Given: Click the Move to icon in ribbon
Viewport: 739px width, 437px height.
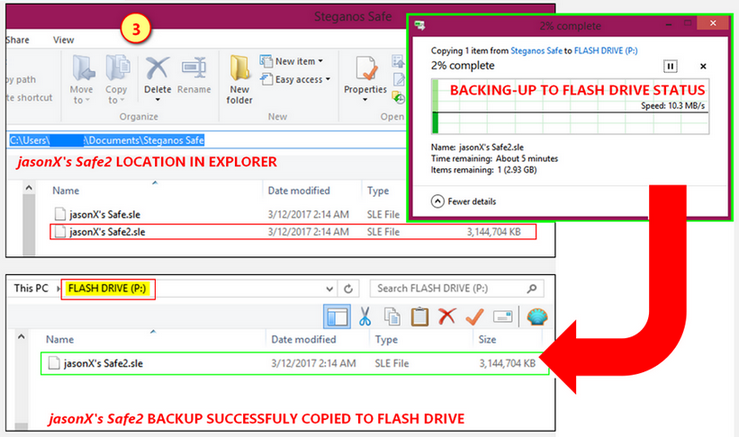Looking at the screenshot, I should click(83, 68).
